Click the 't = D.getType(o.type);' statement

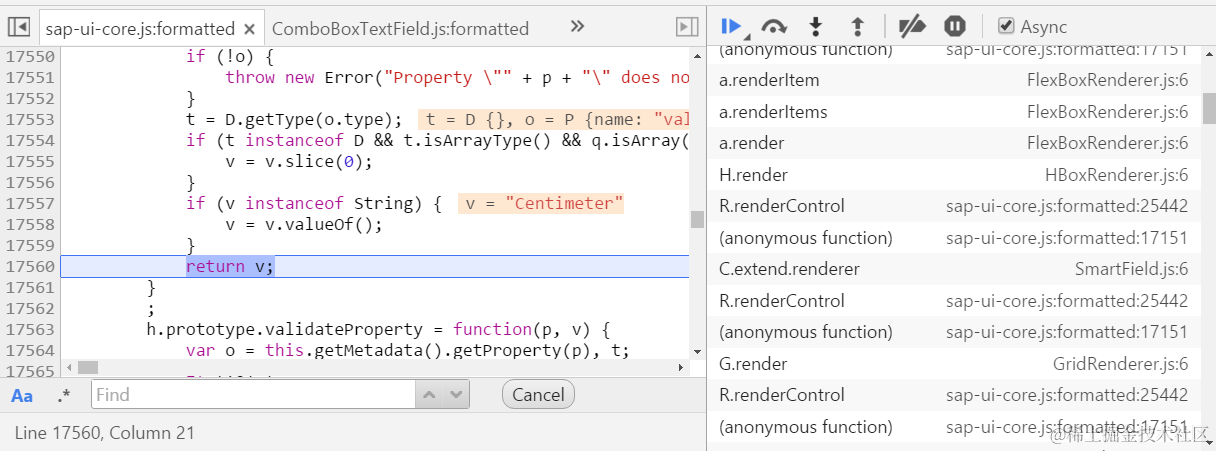[294, 119]
